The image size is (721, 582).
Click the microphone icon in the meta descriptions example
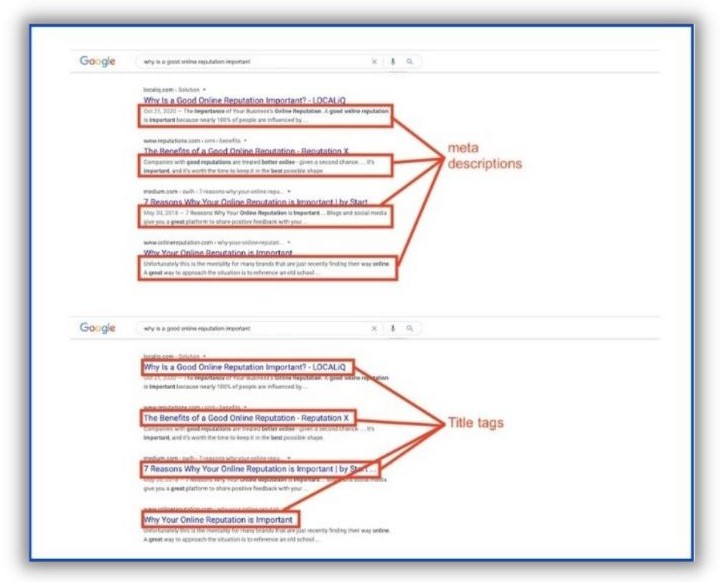392,61
